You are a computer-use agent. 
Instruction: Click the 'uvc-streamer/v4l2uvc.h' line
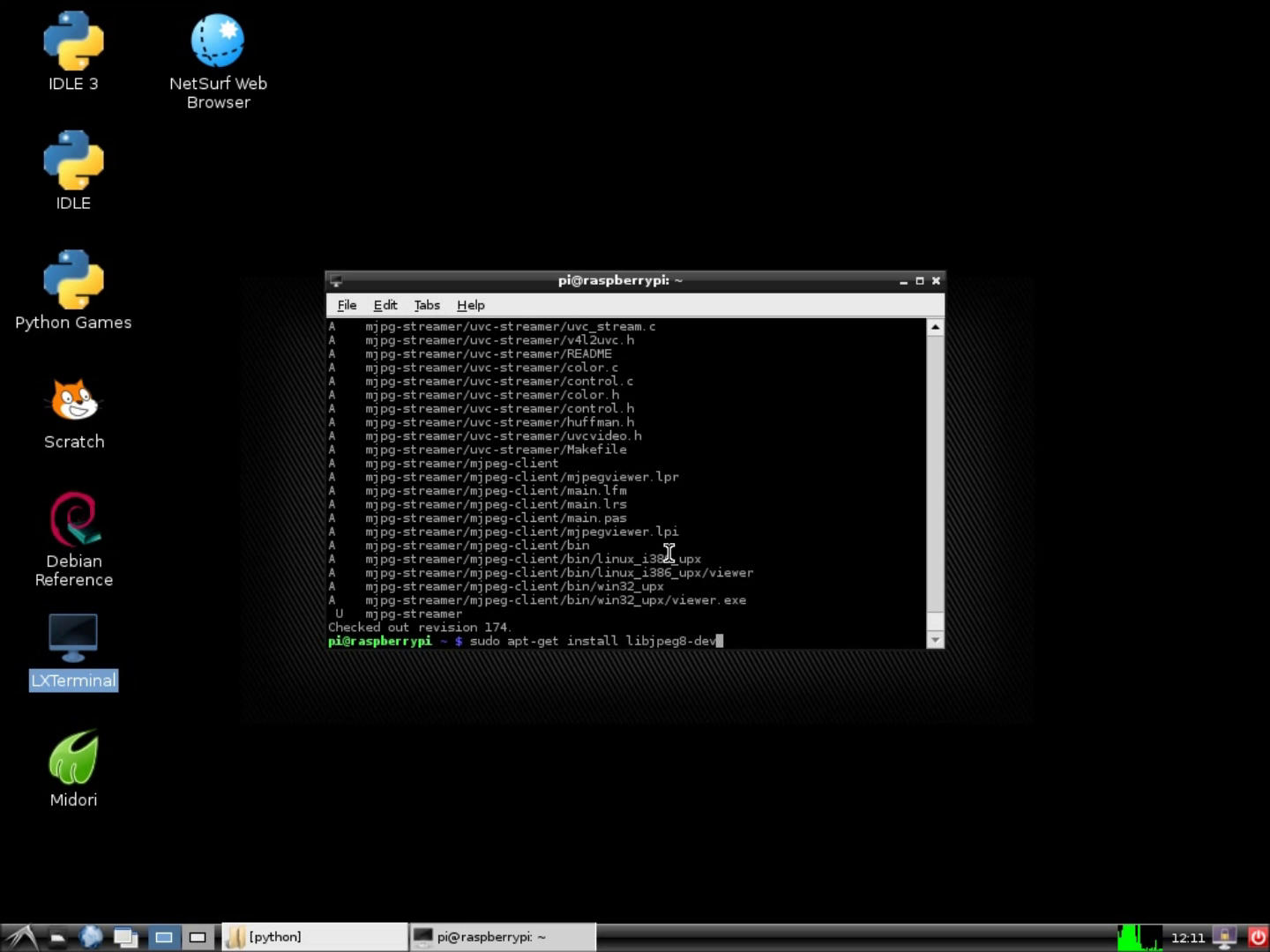(x=481, y=339)
